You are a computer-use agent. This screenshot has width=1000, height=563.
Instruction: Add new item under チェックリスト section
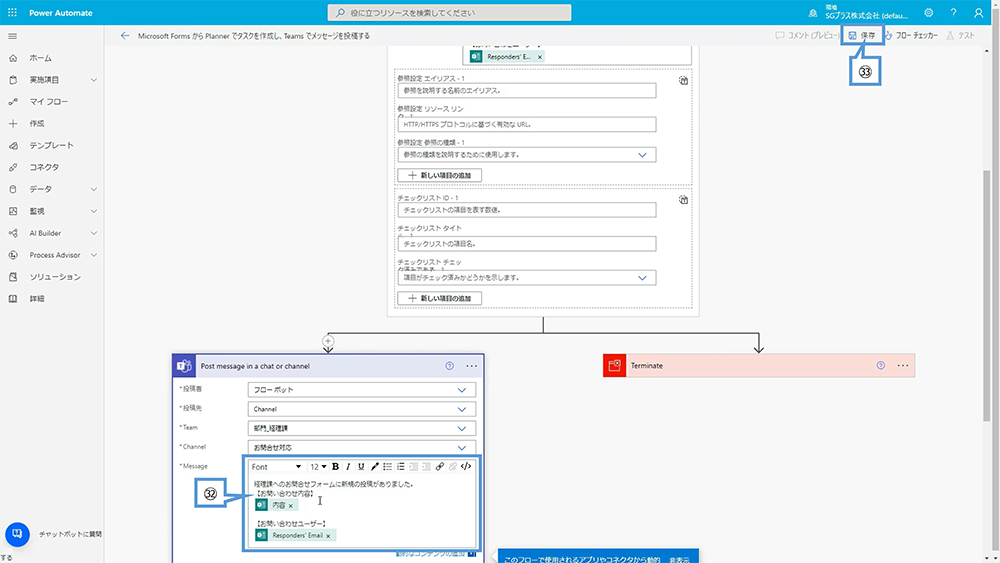tap(439, 298)
